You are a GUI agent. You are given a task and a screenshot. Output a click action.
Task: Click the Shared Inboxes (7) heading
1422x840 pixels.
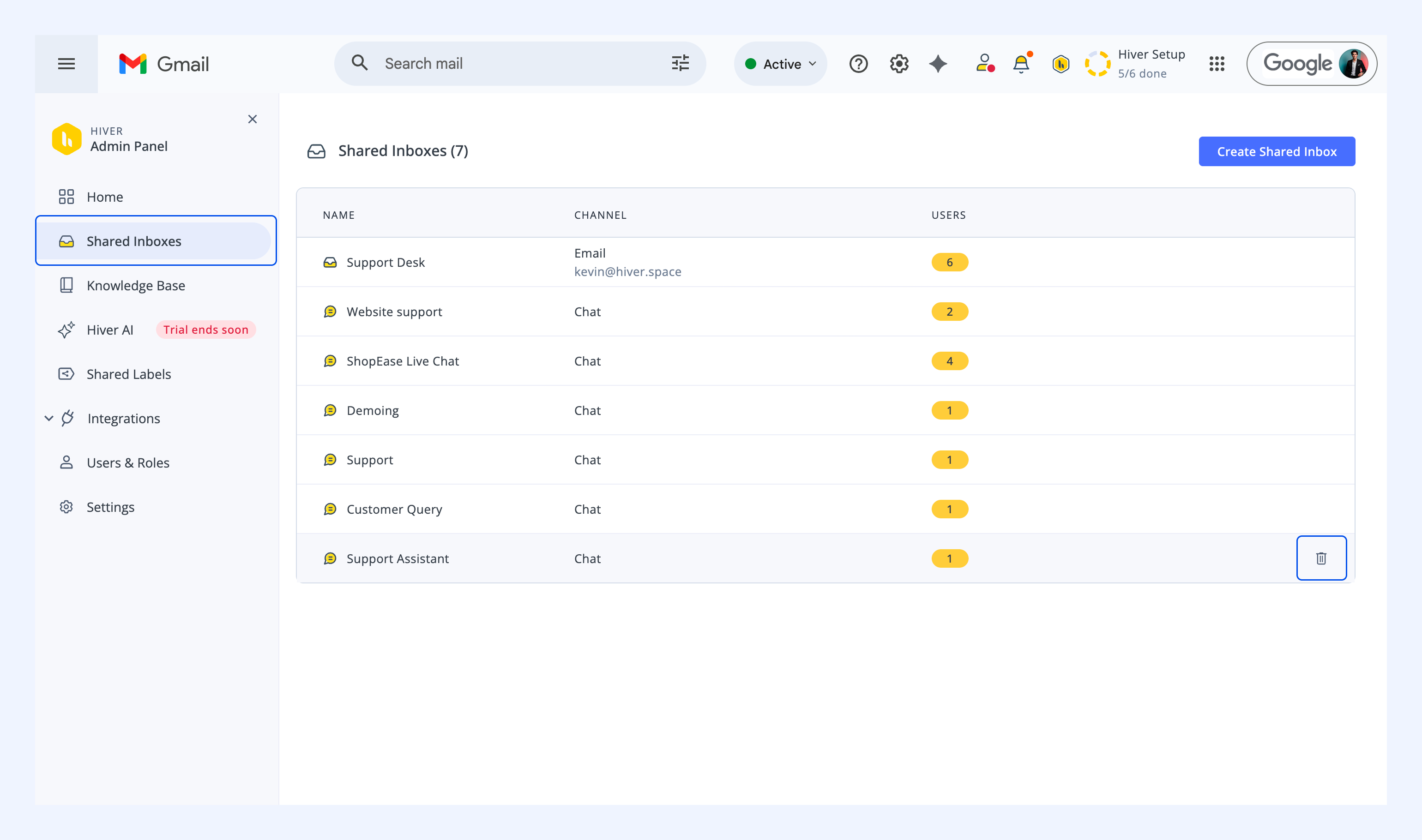click(x=403, y=151)
